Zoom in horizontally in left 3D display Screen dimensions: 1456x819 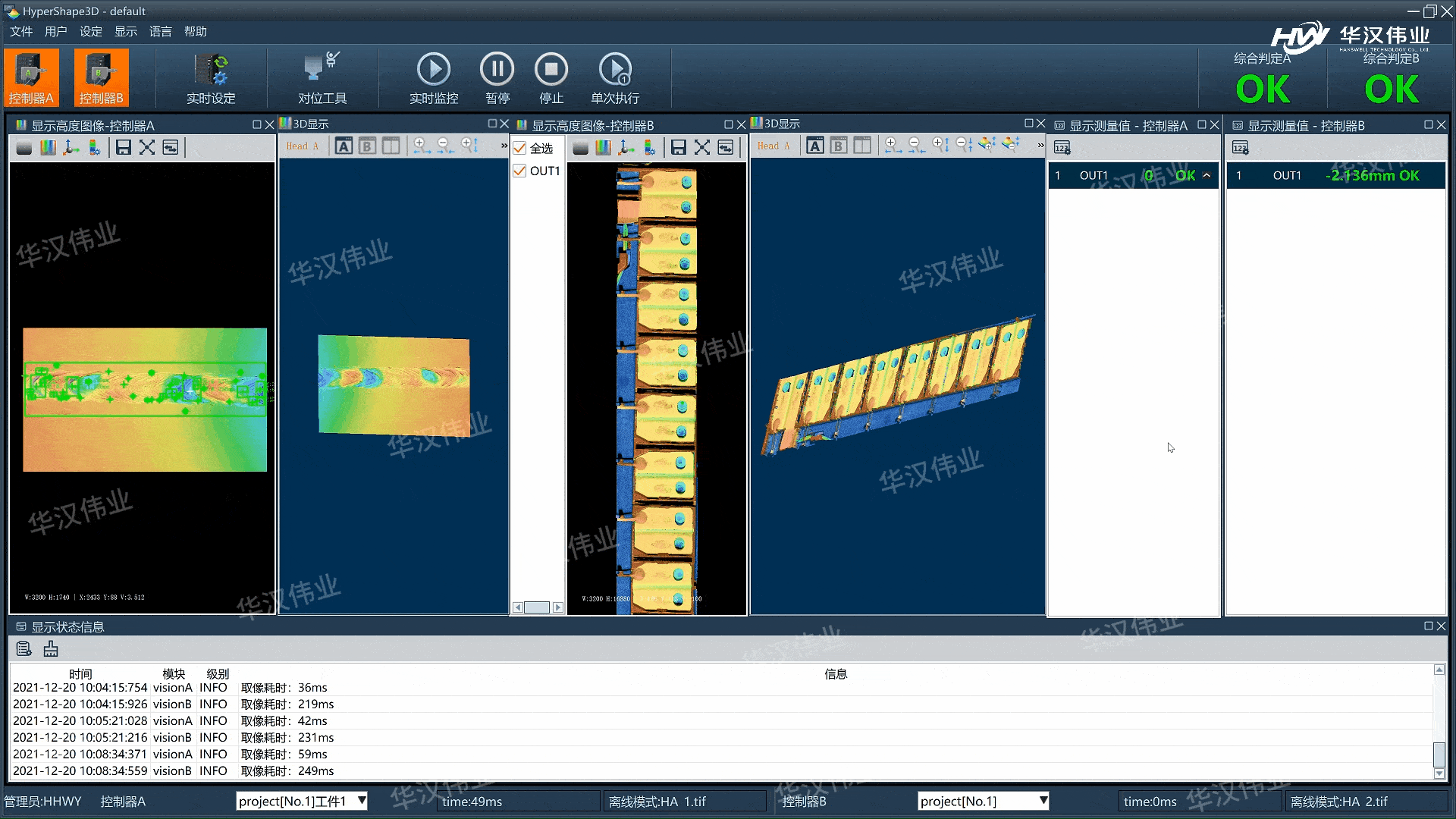[x=422, y=146]
